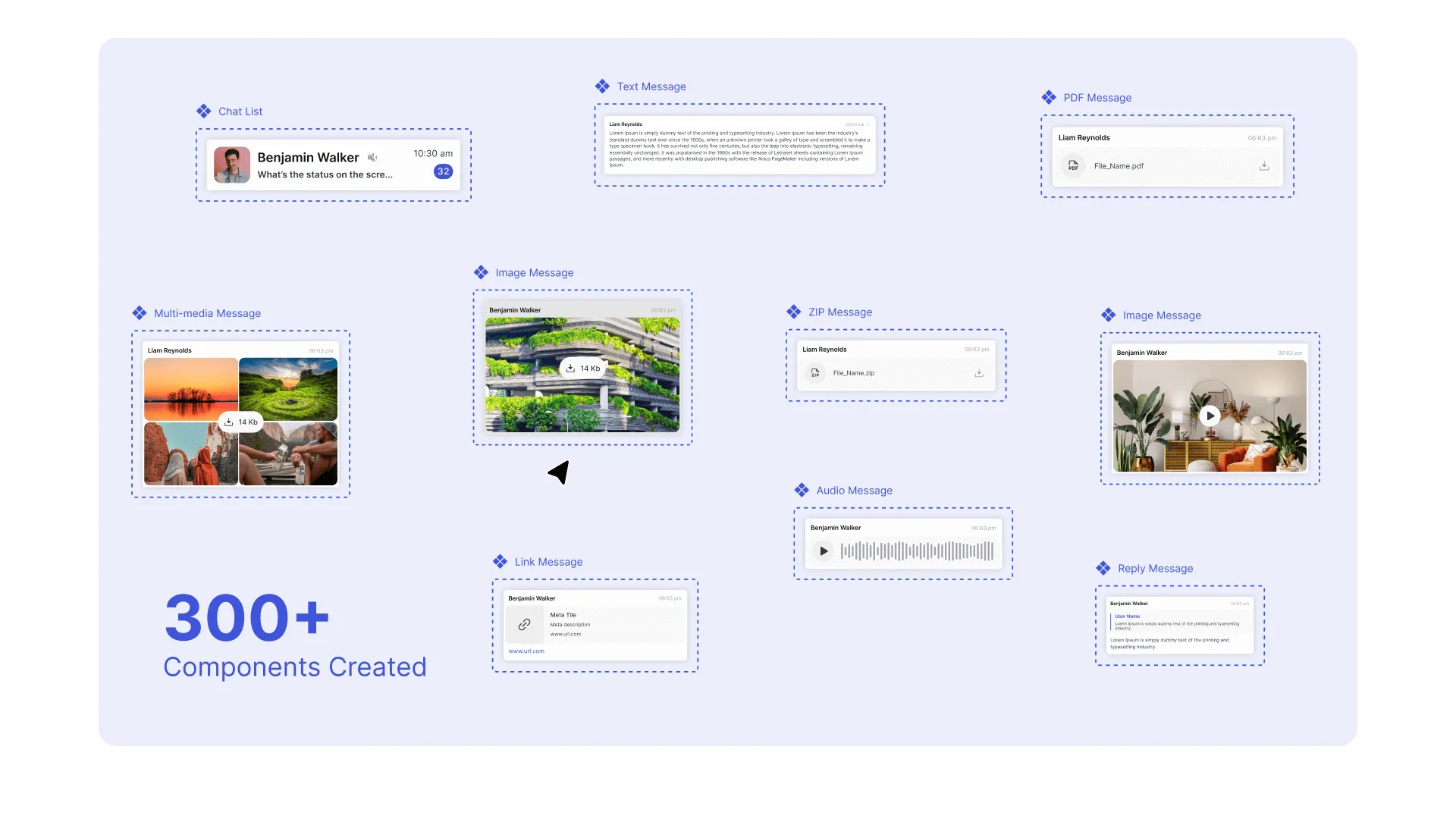1456x822 pixels.
Task: Click the ZIP file type icon
Action: [815, 372]
